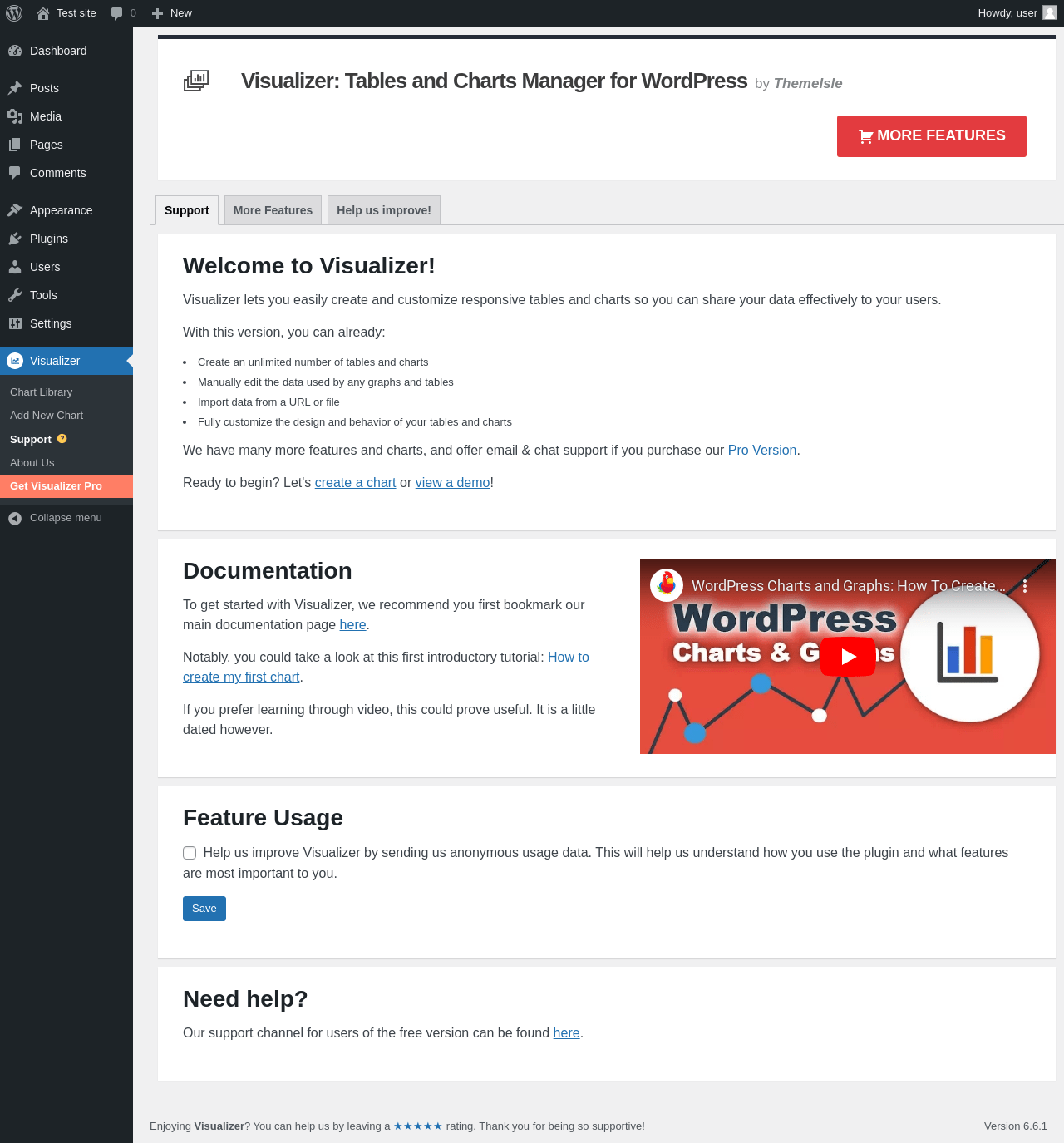Click the Collapse menu label

[x=66, y=518]
